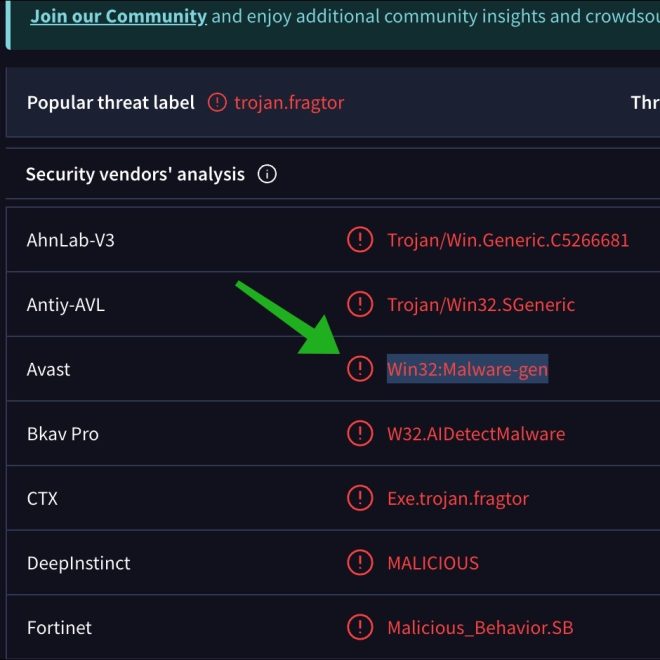Image resolution: width=660 pixels, height=660 pixels.
Task: Click the Trojan/Win.Generic.C5266681 detection text
Action: [508, 240]
